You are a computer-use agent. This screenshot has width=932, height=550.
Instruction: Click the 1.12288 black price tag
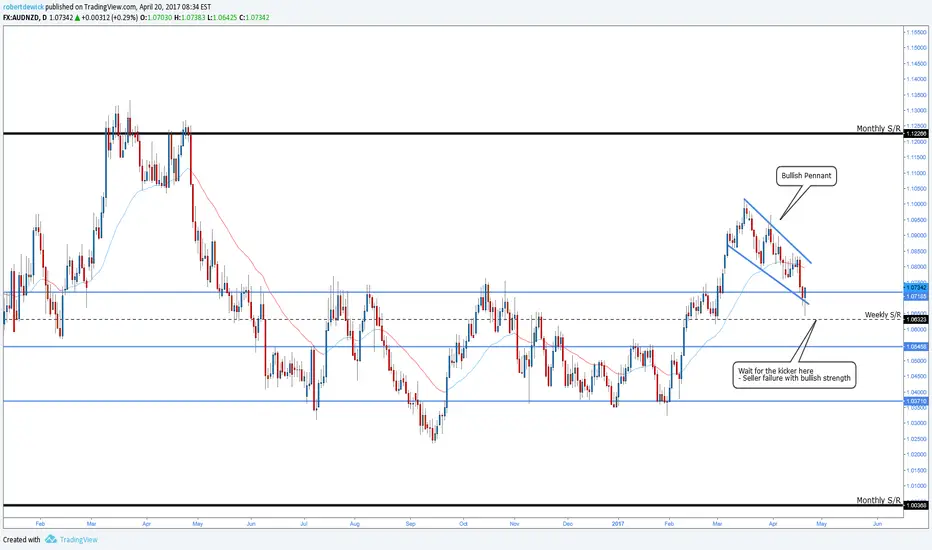pyautogui.click(x=916, y=134)
